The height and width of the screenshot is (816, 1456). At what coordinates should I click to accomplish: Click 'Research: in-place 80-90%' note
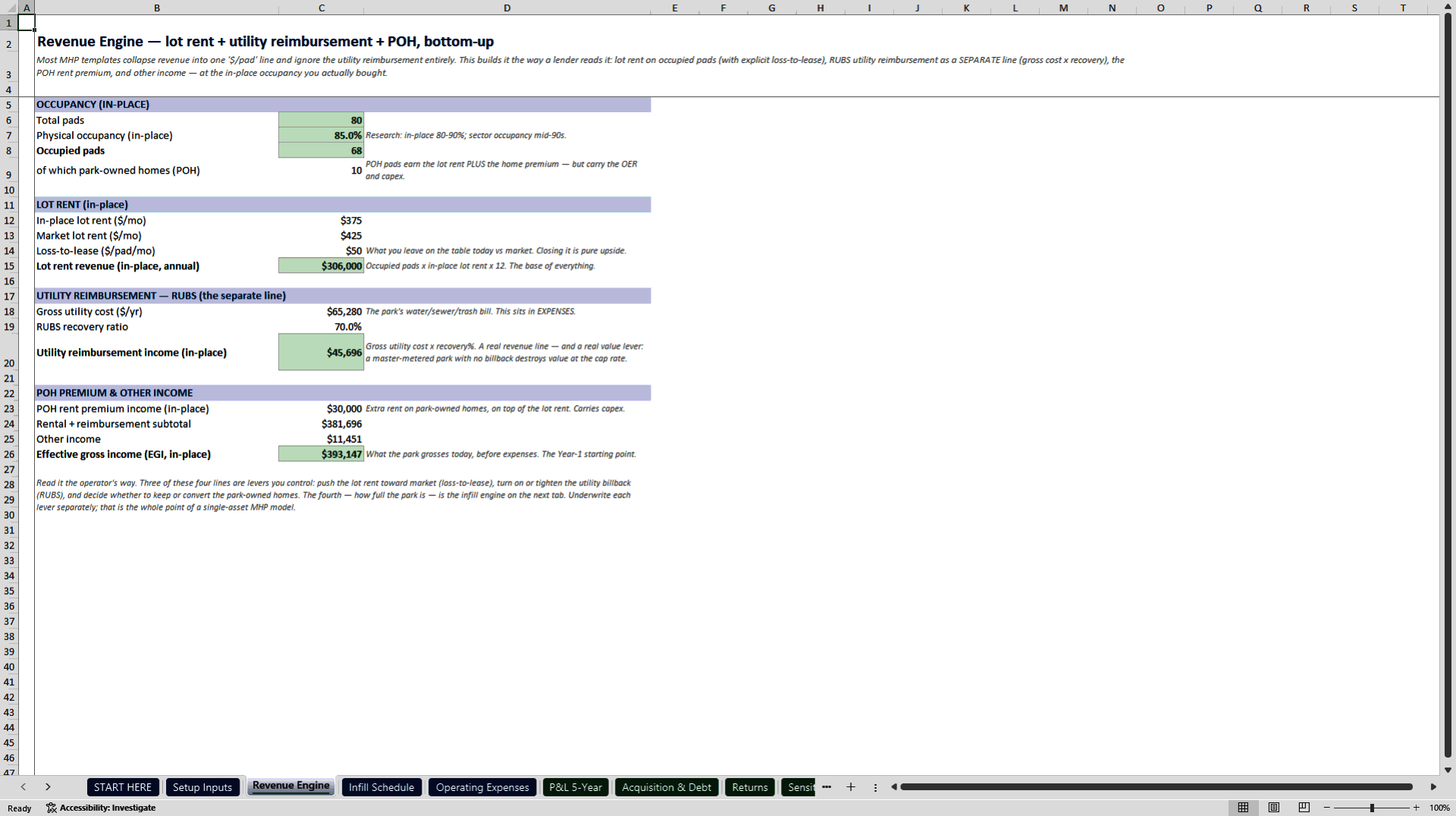pos(466,135)
